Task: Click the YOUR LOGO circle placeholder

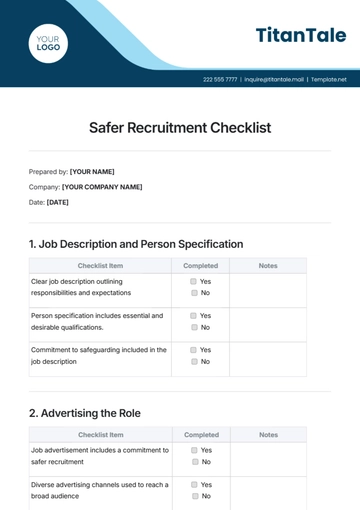Action: tap(48, 43)
